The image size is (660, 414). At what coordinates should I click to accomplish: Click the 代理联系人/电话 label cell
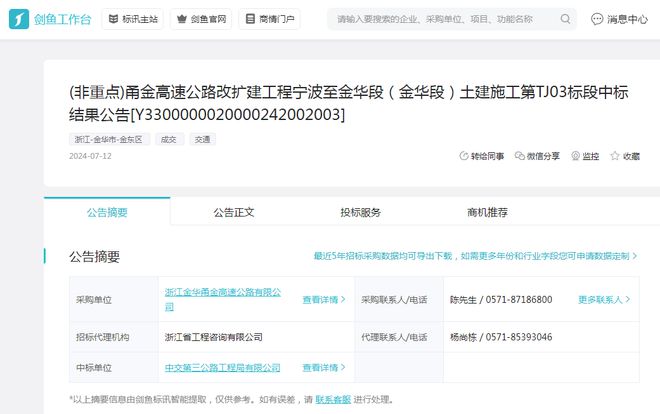[x=399, y=337]
